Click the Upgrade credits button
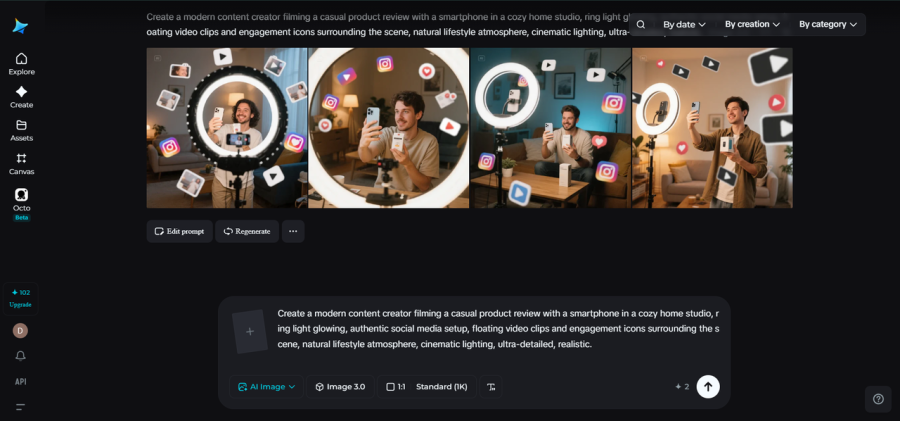 pyautogui.click(x=21, y=298)
